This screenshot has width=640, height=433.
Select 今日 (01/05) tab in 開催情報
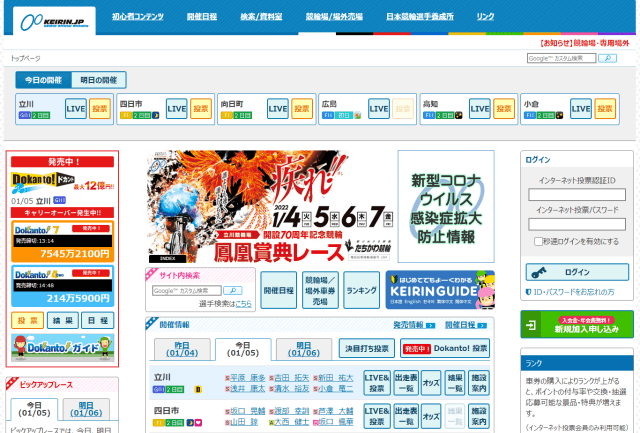click(x=243, y=349)
